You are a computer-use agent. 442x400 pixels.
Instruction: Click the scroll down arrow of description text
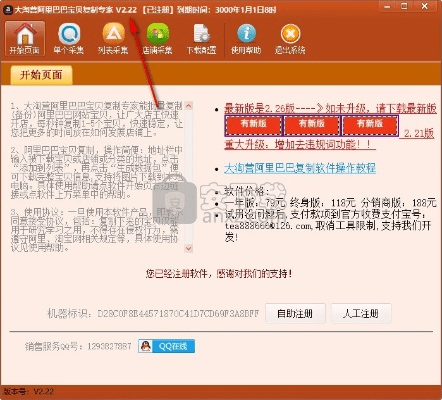tap(189, 248)
